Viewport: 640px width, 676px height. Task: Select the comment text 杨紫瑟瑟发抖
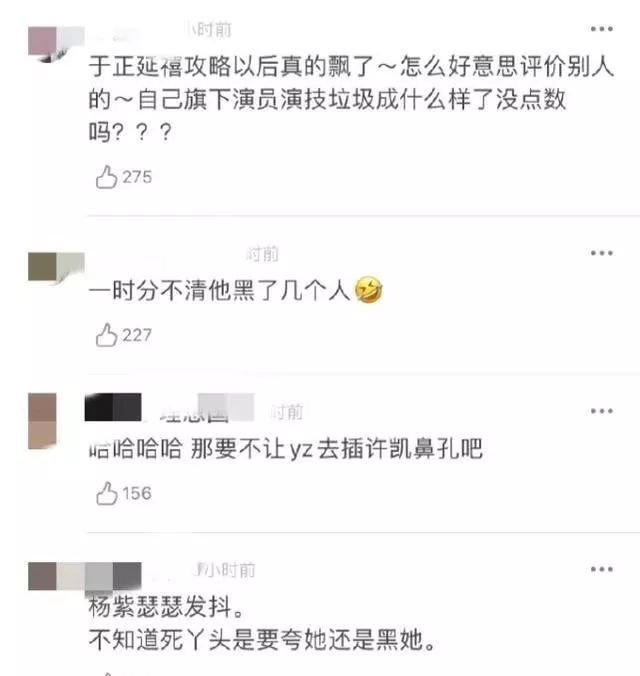tap(166, 607)
